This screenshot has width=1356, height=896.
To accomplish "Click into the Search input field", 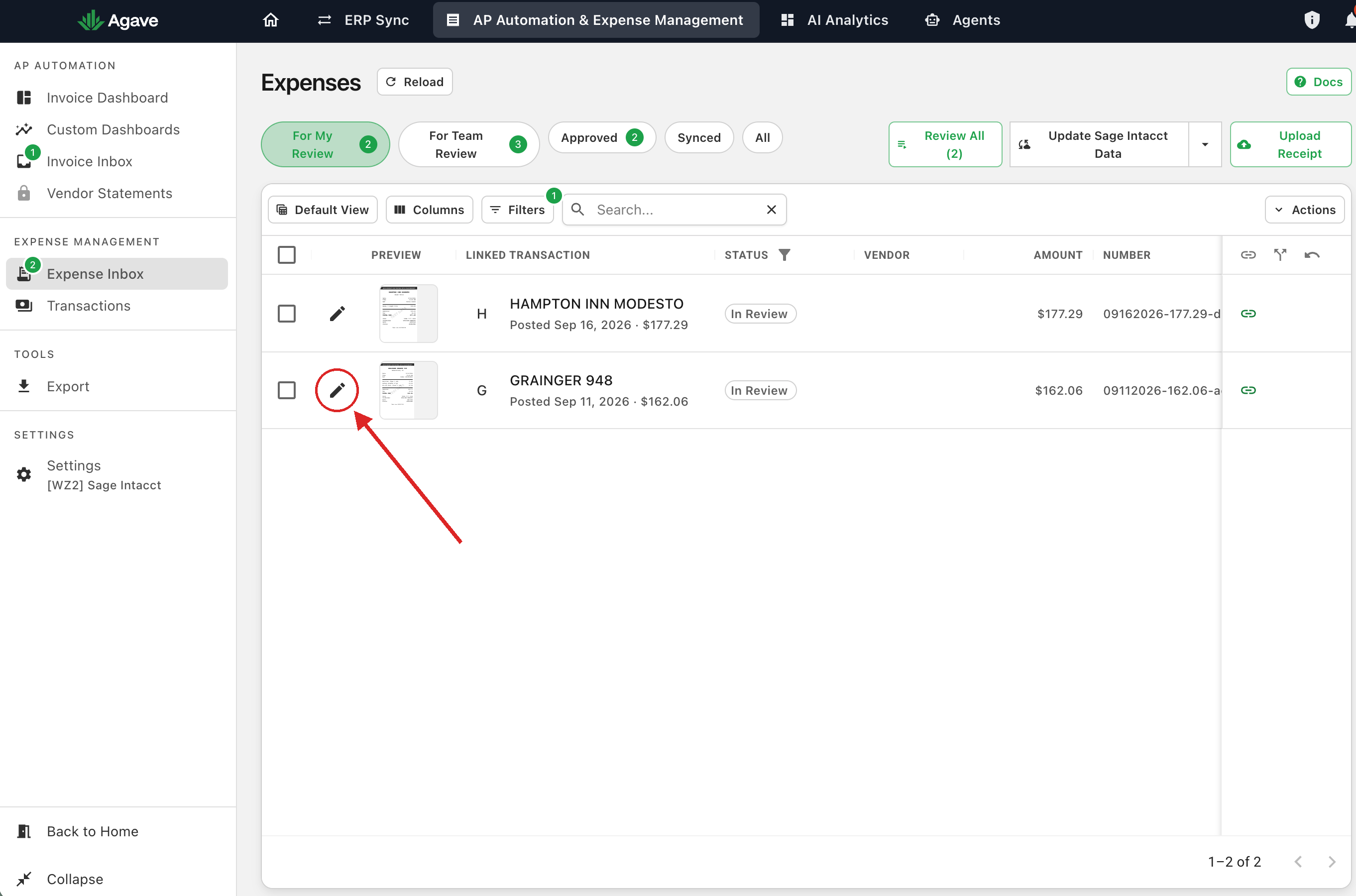I will pyautogui.click(x=675, y=210).
